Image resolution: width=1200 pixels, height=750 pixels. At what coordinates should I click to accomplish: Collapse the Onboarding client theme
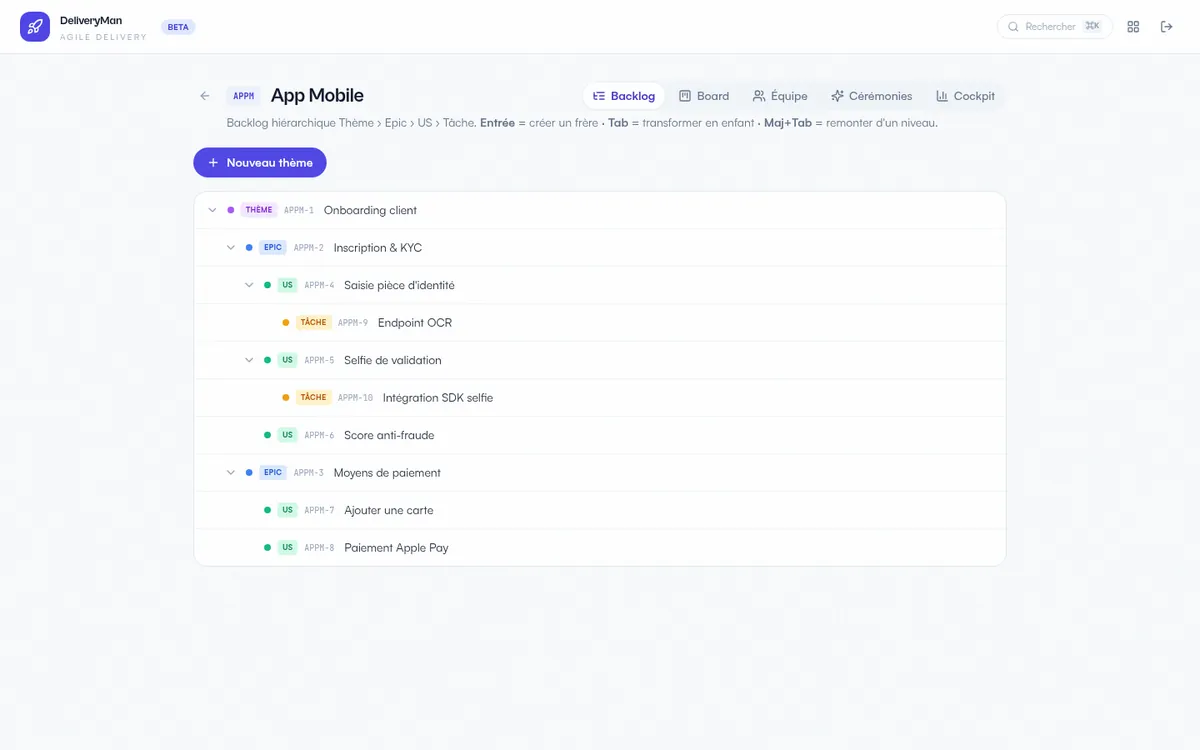[x=212, y=210]
